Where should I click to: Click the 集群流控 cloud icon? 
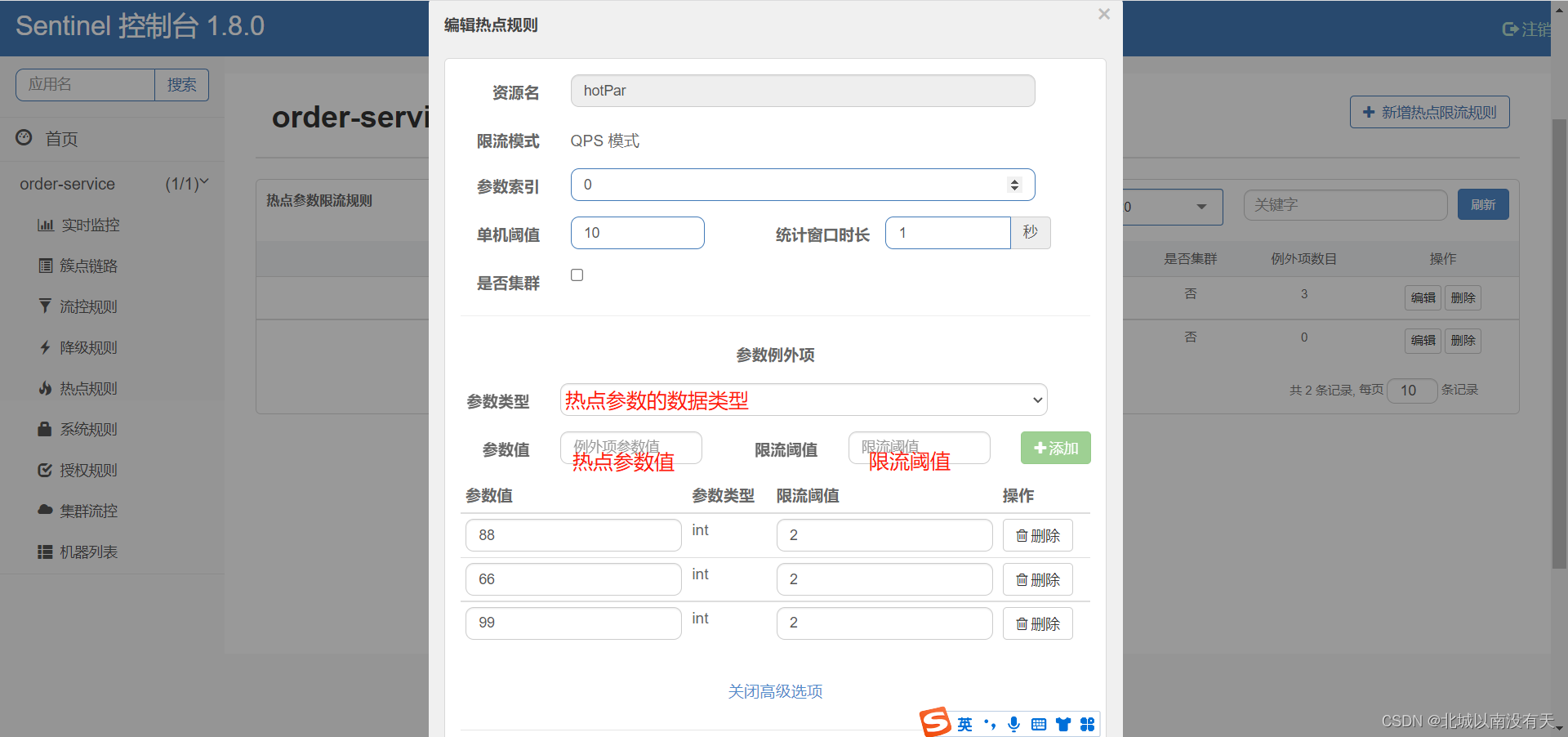click(x=45, y=510)
